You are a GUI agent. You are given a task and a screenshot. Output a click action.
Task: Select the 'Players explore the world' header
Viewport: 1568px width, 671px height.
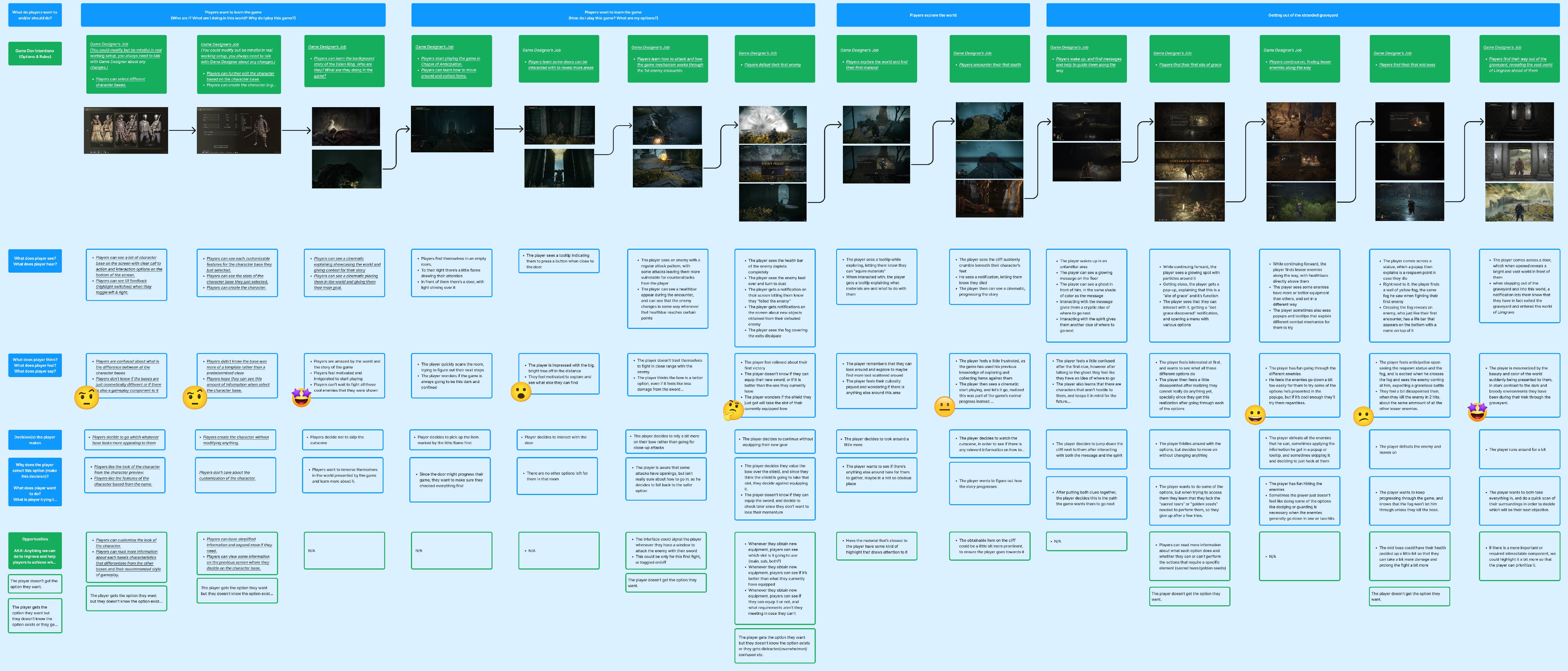click(932, 15)
